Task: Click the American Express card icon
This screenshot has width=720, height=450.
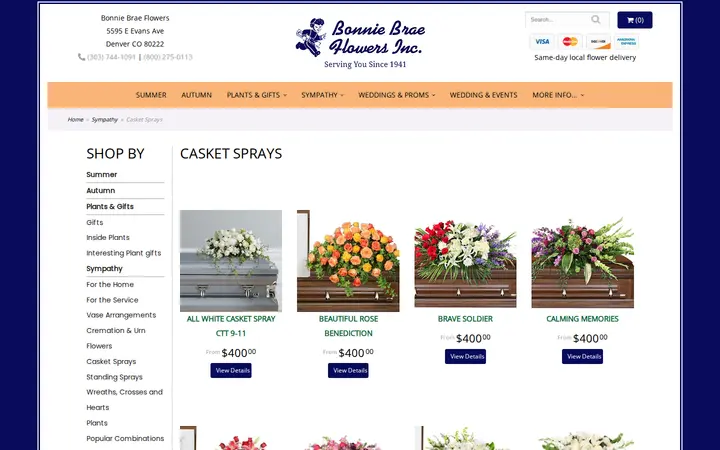Action: [x=626, y=42]
